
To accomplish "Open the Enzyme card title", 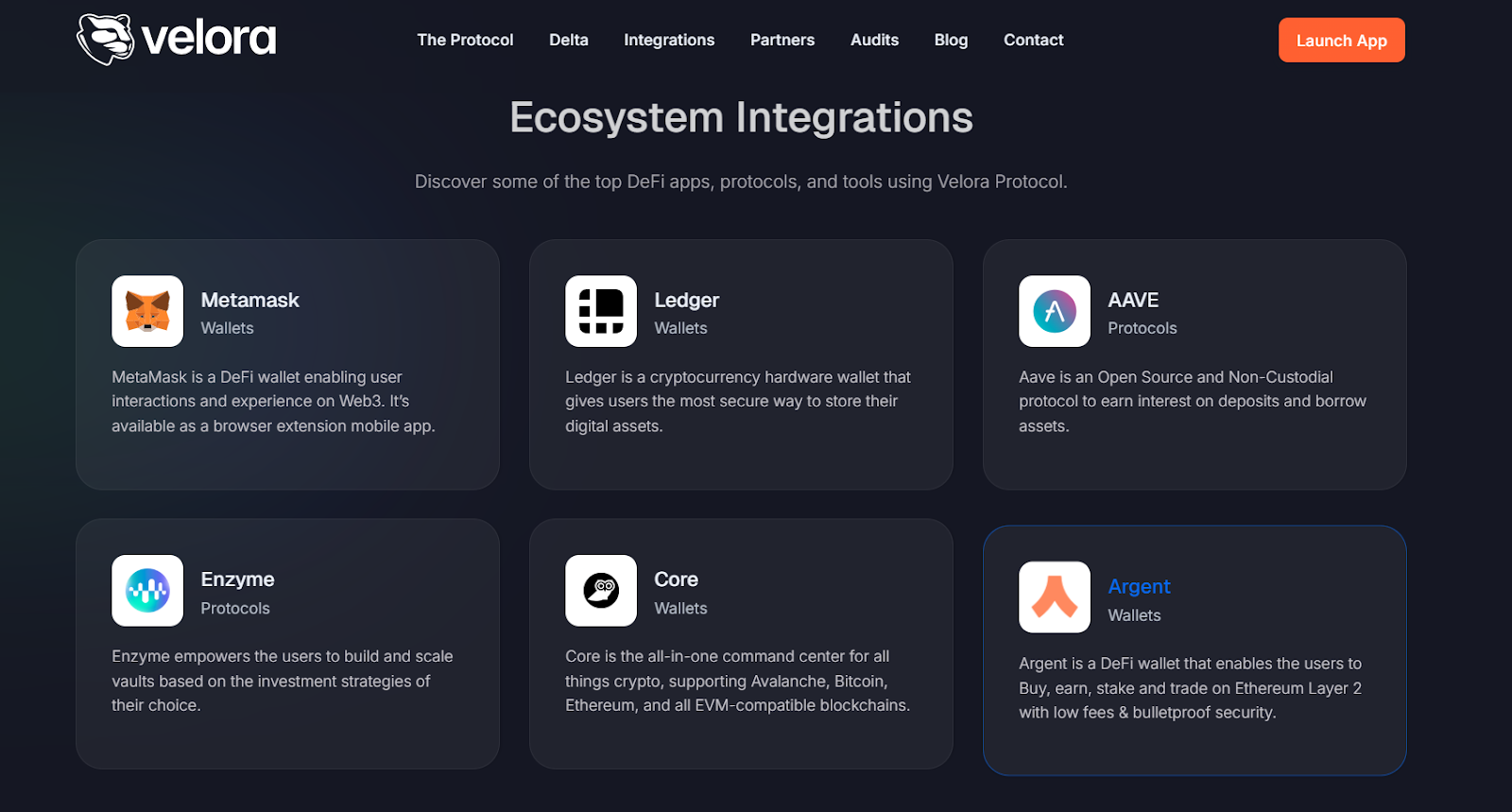I will 237,579.
